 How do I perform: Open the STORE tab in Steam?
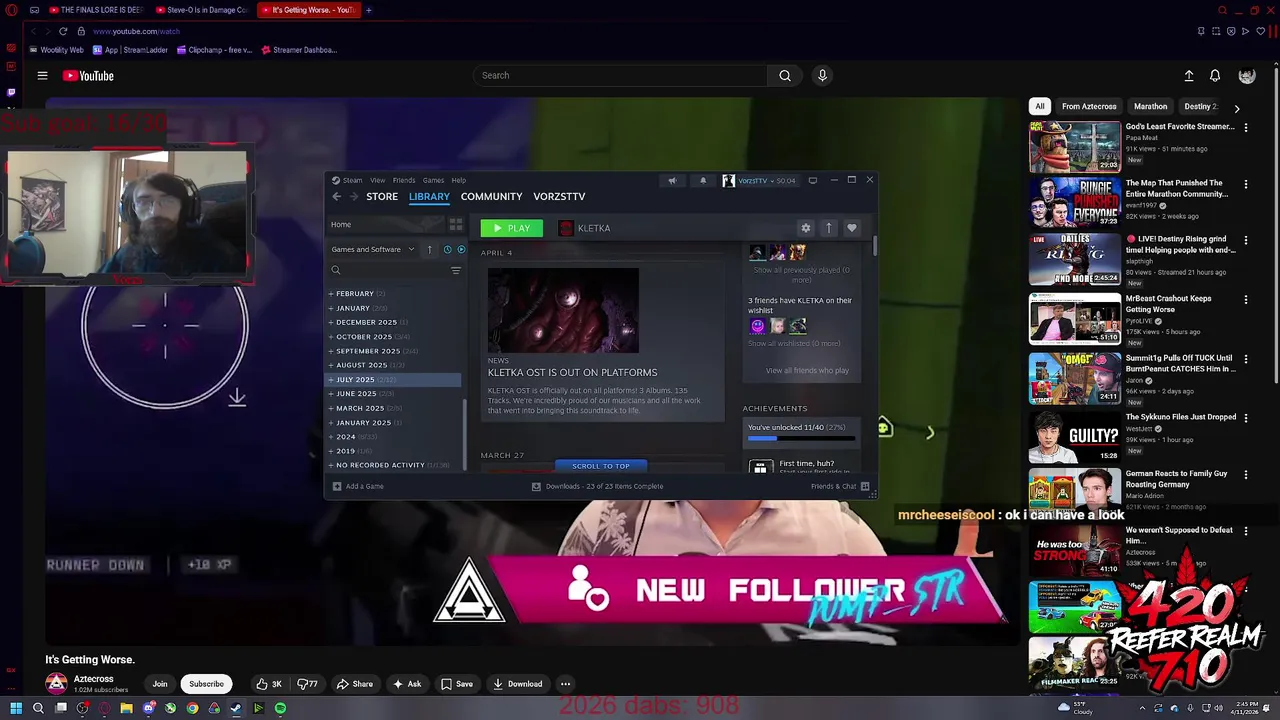click(x=382, y=197)
